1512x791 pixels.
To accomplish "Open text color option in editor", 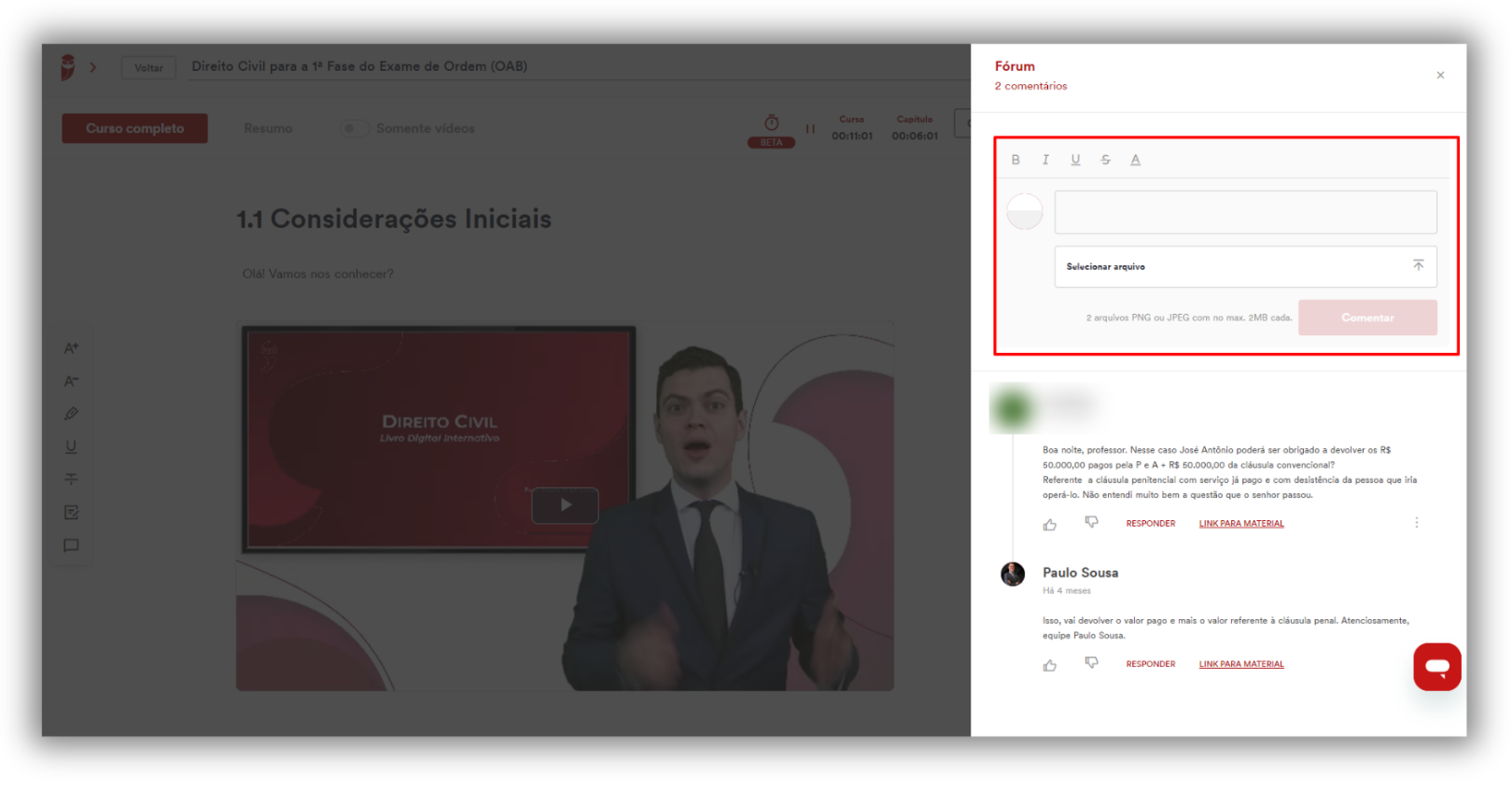I will point(1135,160).
